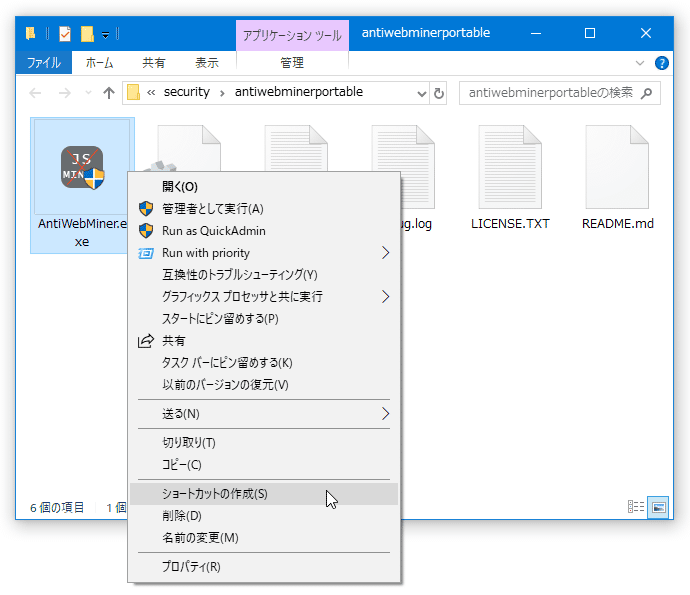Viewport: 690px width, 595px height.
Task: Choose コピー(C)
Action: pyautogui.click(x=264, y=465)
